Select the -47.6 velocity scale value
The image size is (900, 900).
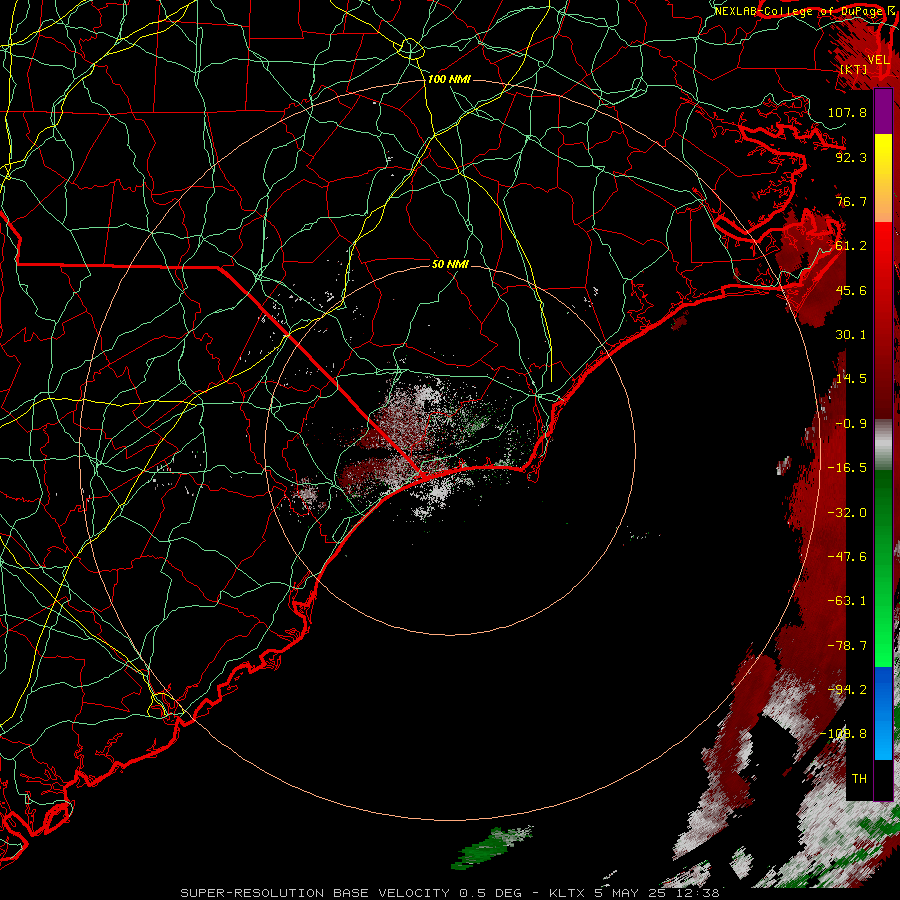point(847,557)
